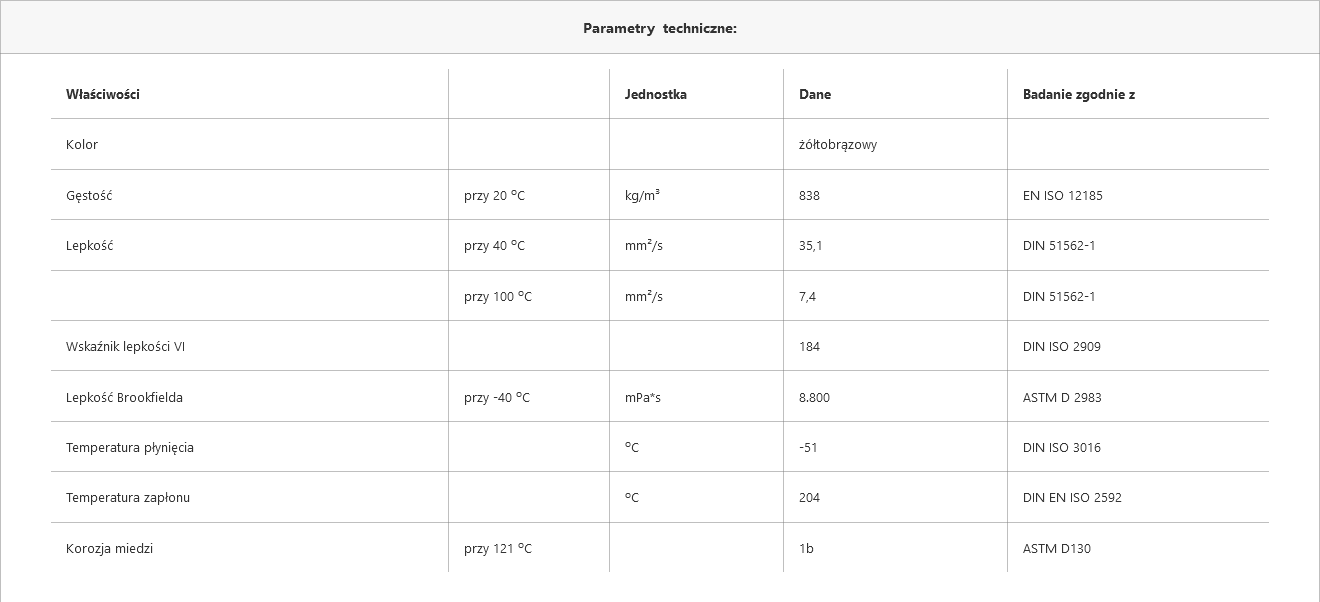
Task: Select the 'Właściwości' column header
Action: coord(103,94)
